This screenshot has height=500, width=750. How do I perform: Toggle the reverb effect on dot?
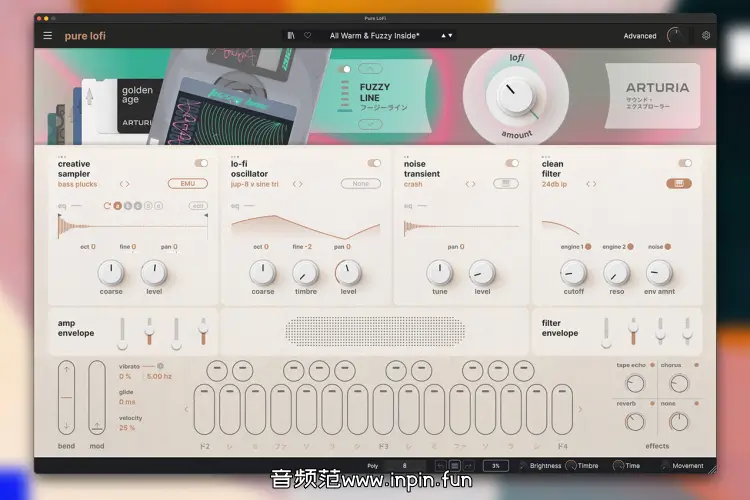click(652, 404)
